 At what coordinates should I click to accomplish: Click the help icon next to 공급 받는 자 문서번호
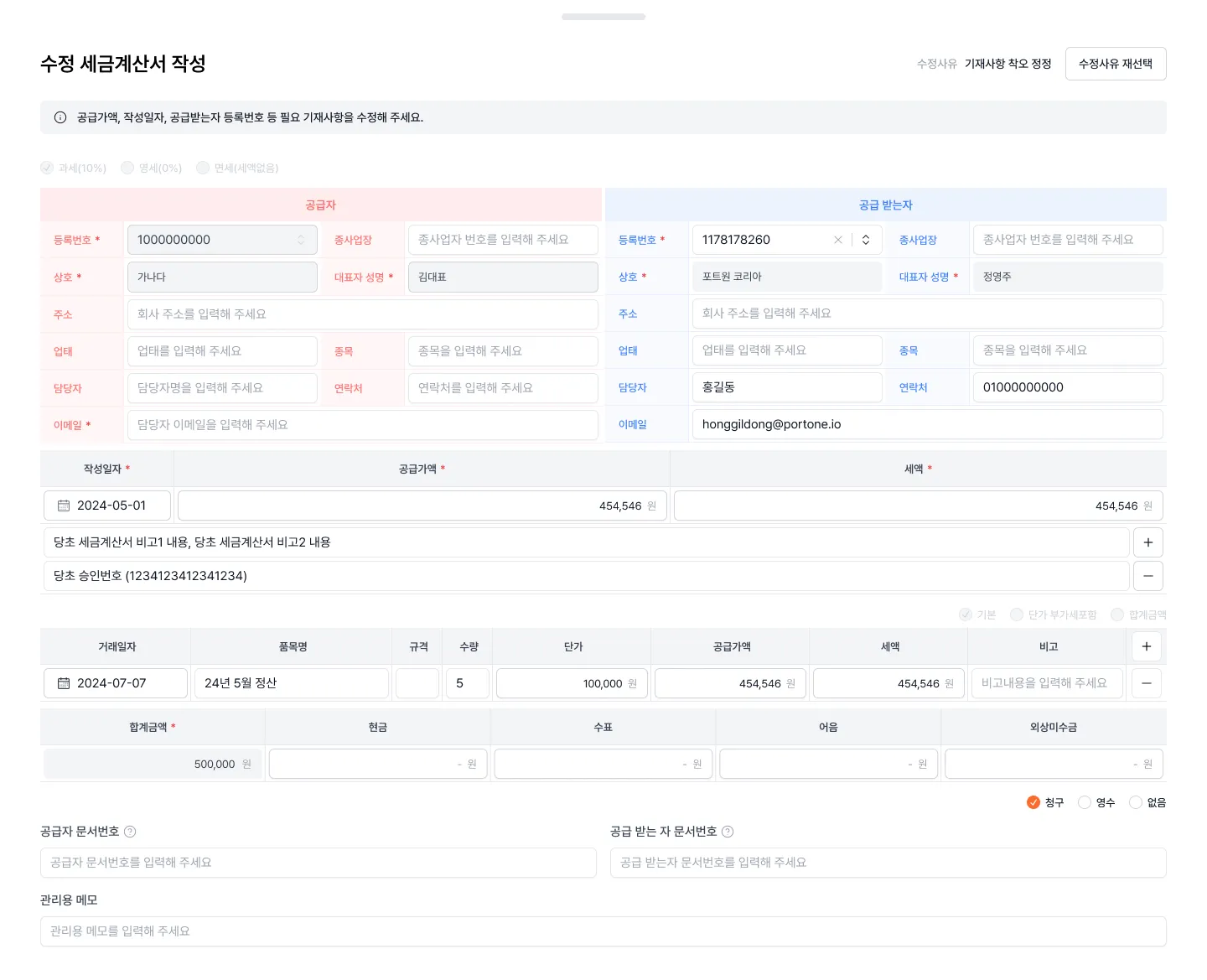coord(728,832)
